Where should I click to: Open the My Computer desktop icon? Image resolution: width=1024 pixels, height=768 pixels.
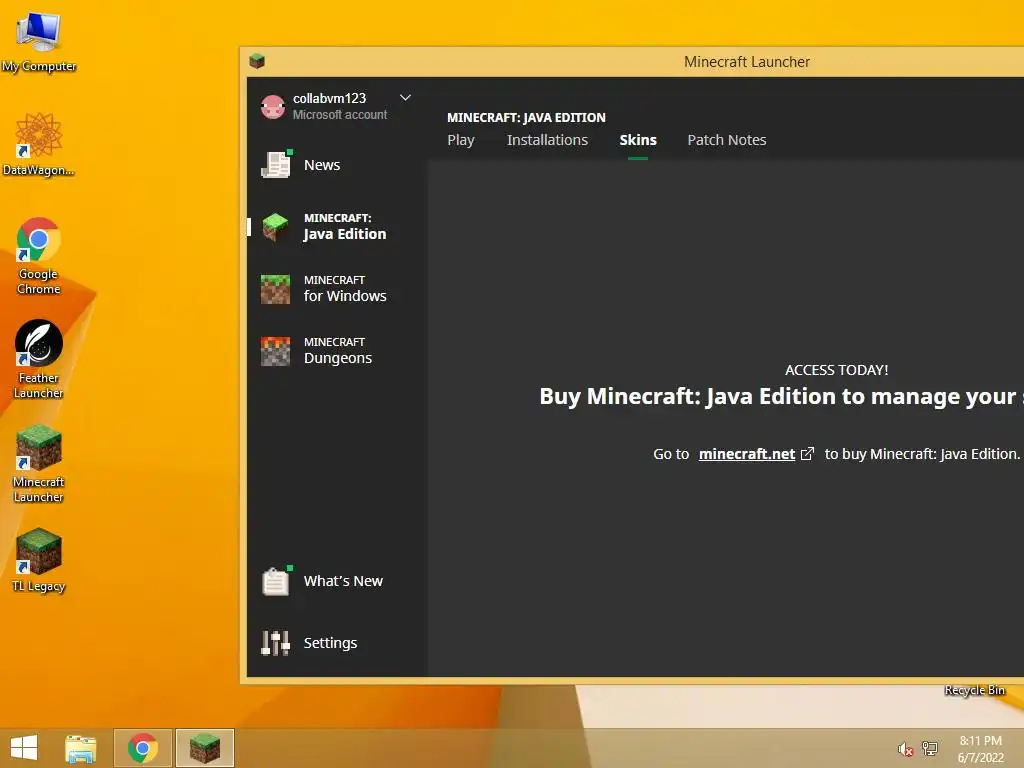coord(39,42)
